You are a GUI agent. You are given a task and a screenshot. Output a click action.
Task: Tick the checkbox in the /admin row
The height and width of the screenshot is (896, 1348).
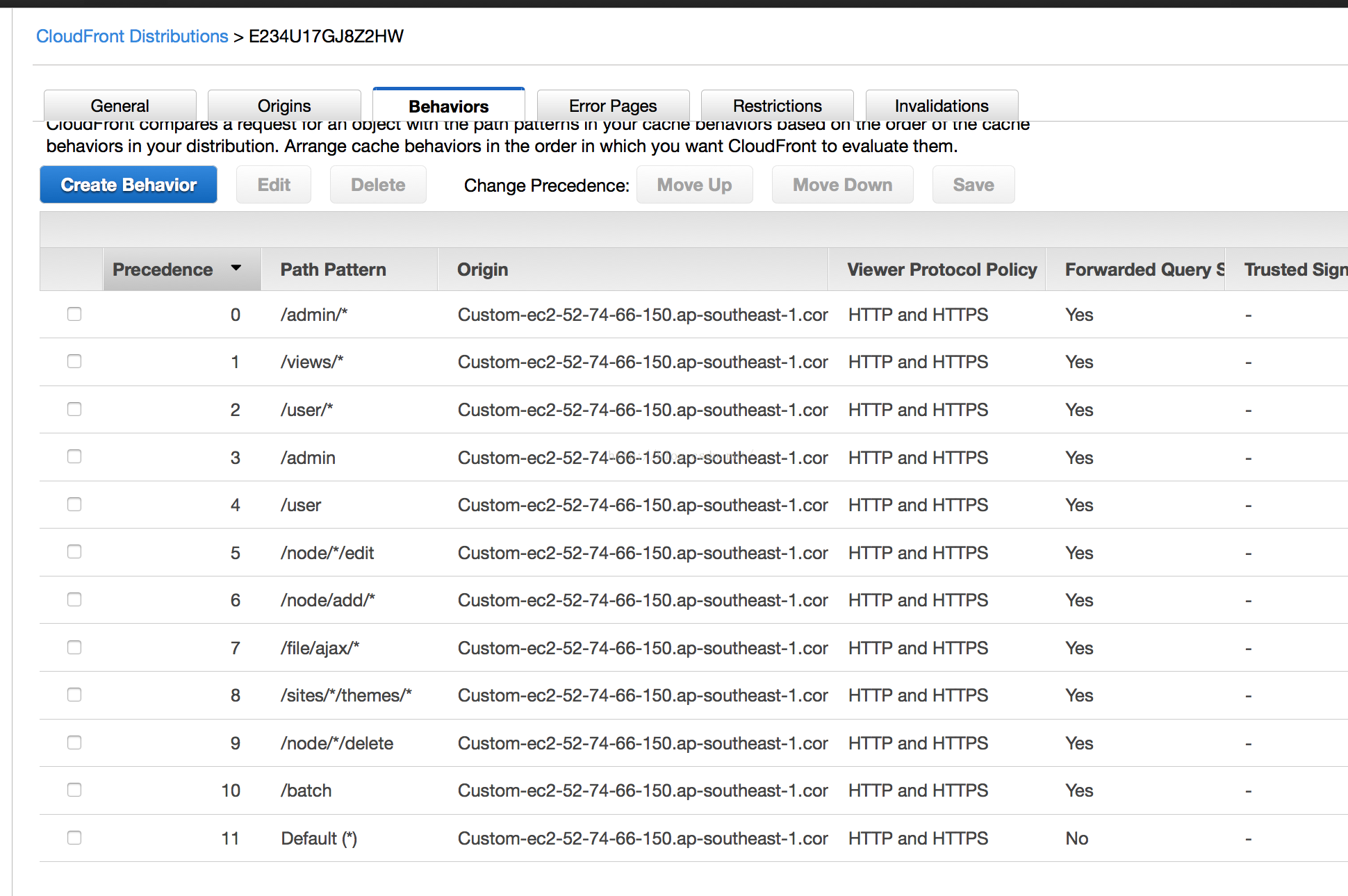click(x=74, y=456)
